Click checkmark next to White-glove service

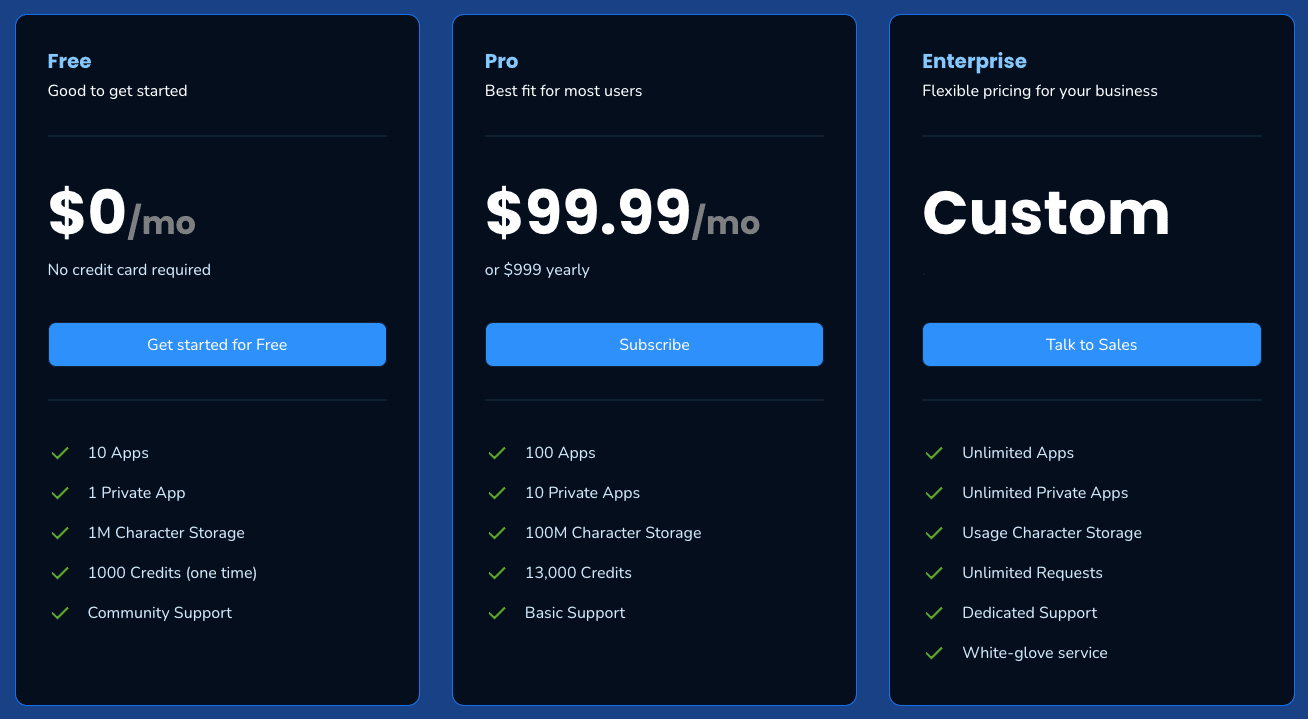tap(934, 653)
